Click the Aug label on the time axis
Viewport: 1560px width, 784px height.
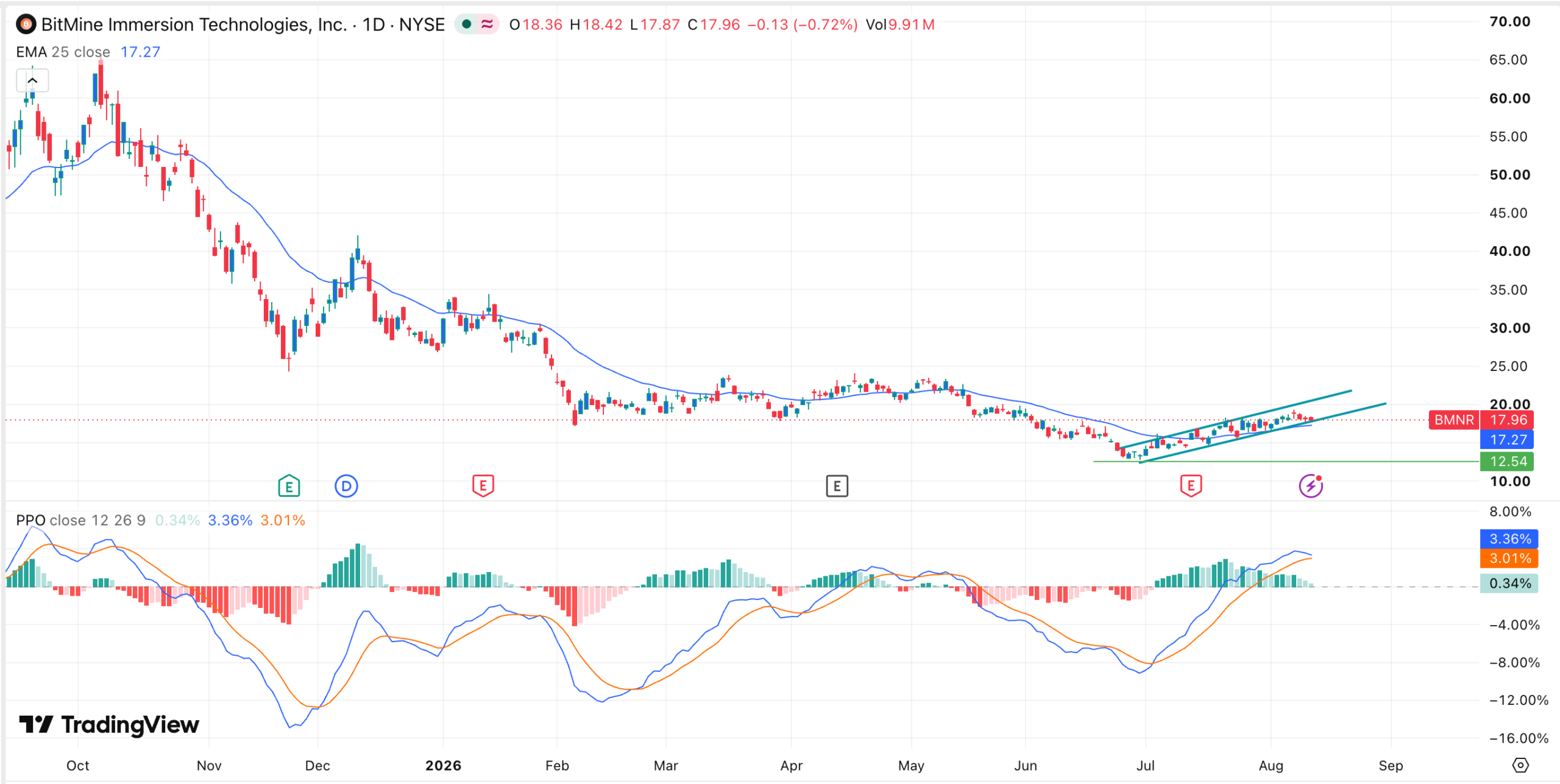[1271, 765]
